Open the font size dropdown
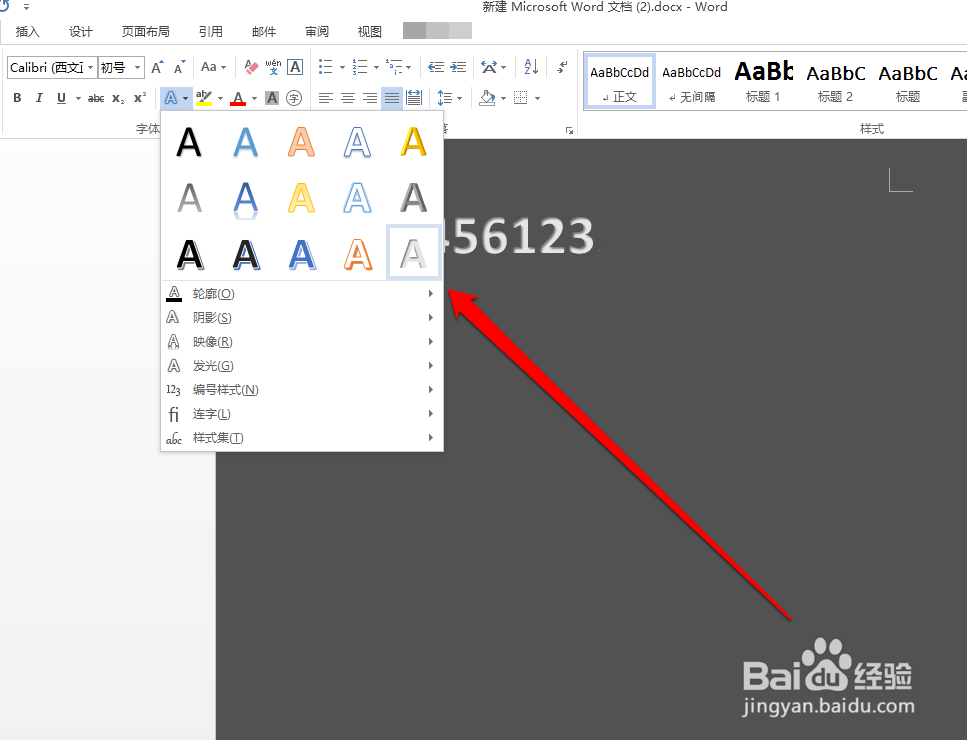Image resolution: width=967 pixels, height=740 pixels. click(138, 67)
